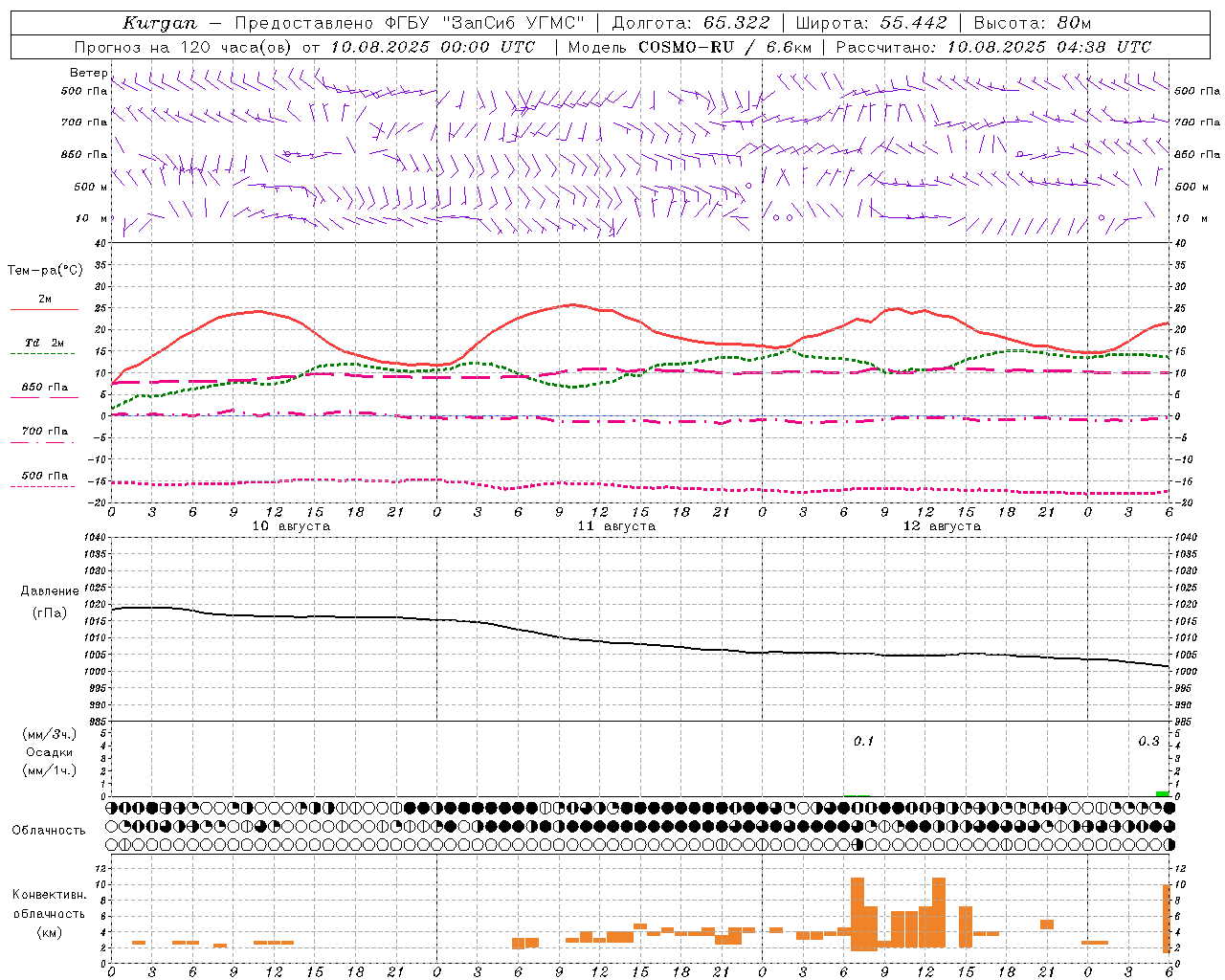Click the 850 гПа entry in temperature legend
The width and height of the screenshot is (1225, 980).
click(44, 388)
